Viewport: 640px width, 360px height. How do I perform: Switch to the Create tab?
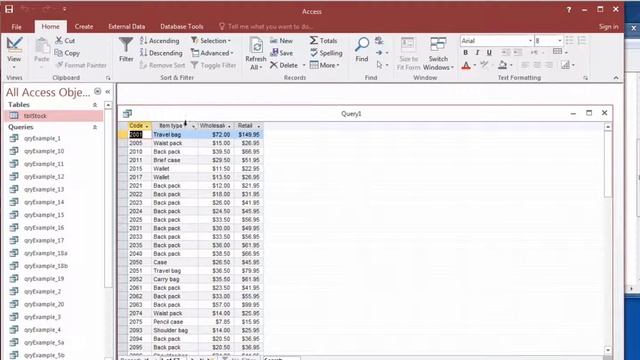pos(84,27)
